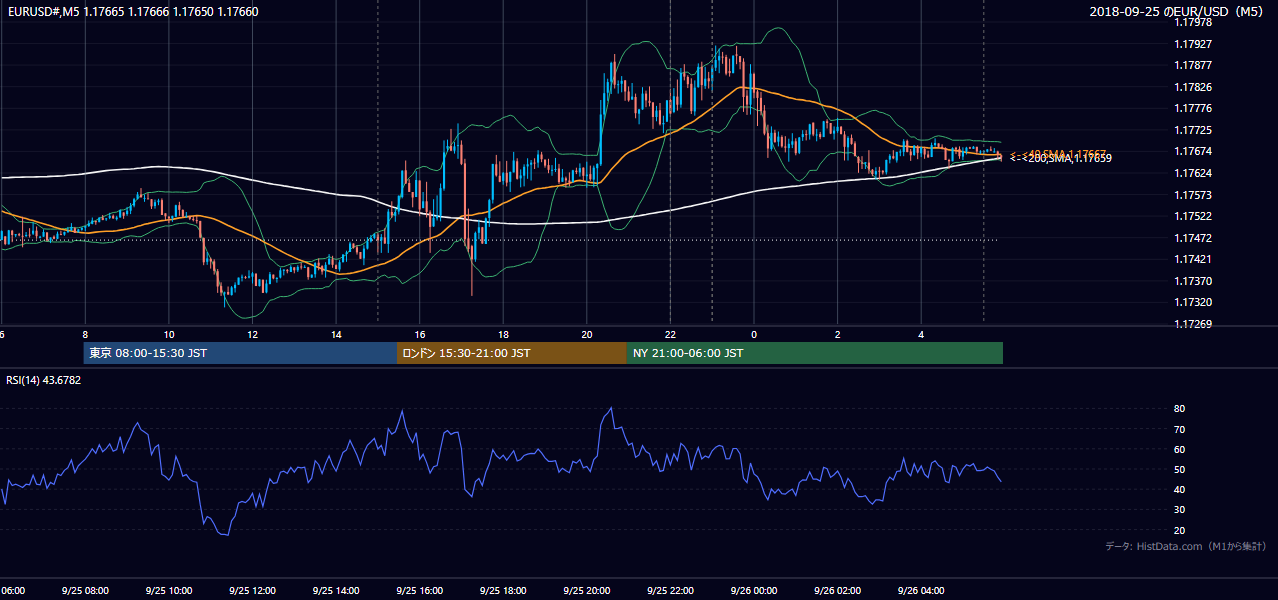1278x600 pixels.
Task: Click the 200 SMA 1.17659 label
Action: (x=1061, y=158)
